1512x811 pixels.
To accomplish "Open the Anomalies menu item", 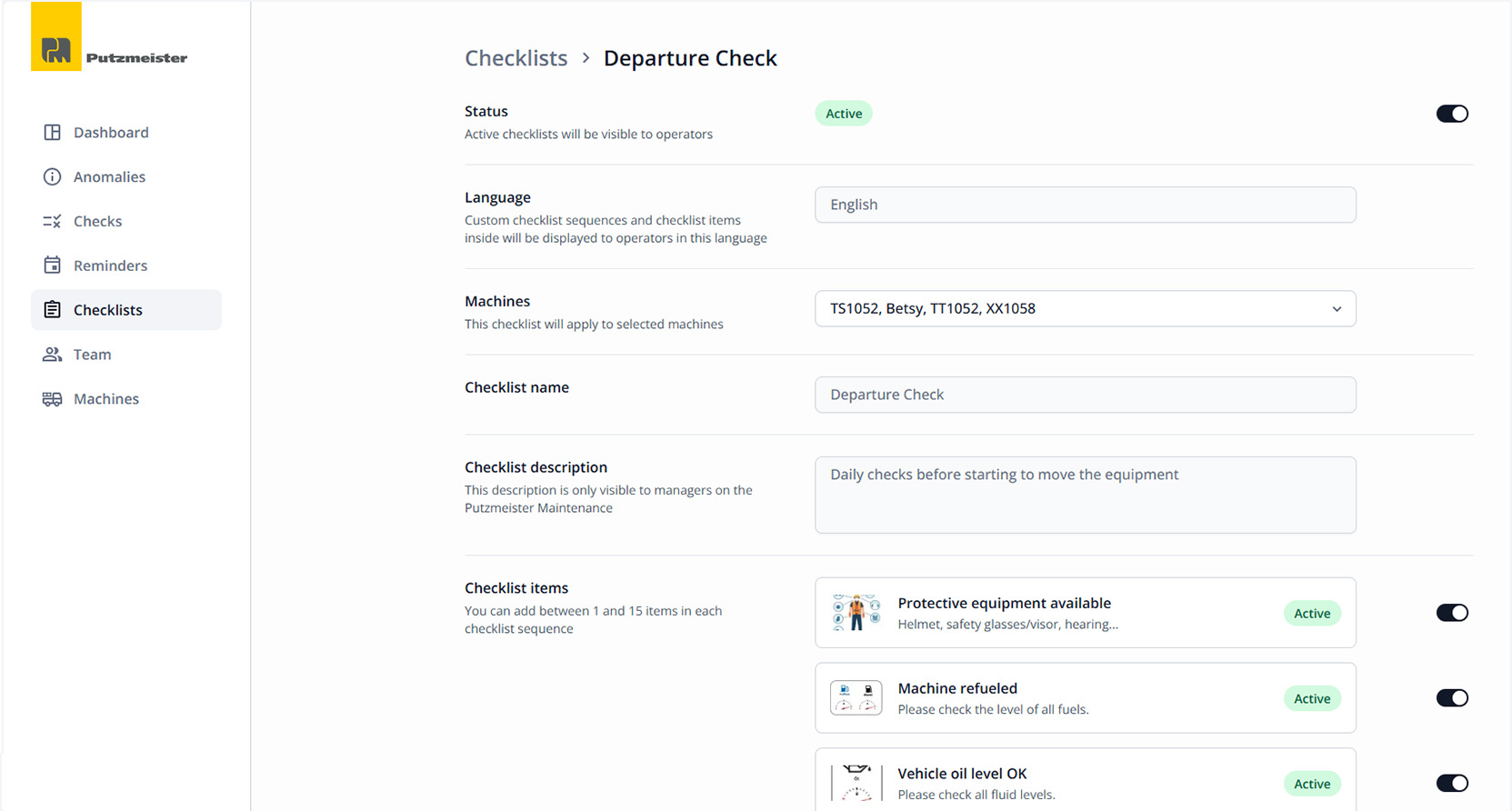I will pyautogui.click(x=109, y=177).
